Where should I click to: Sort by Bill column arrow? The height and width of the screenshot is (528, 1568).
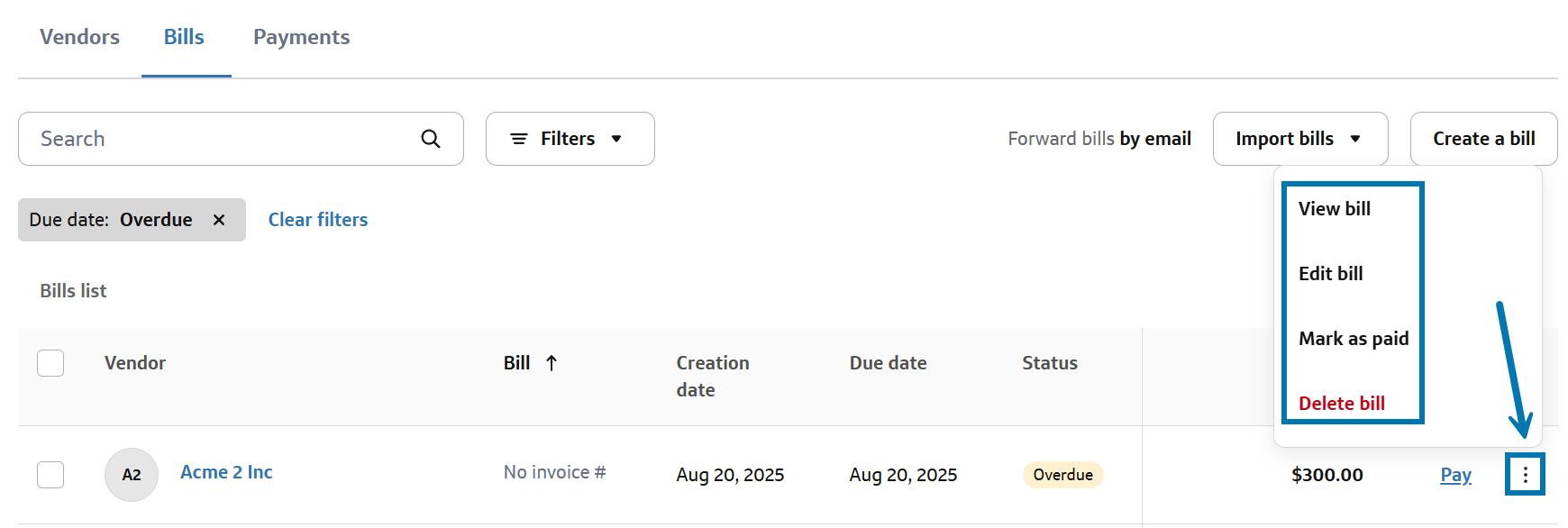pyautogui.click(x=552, y=363)
